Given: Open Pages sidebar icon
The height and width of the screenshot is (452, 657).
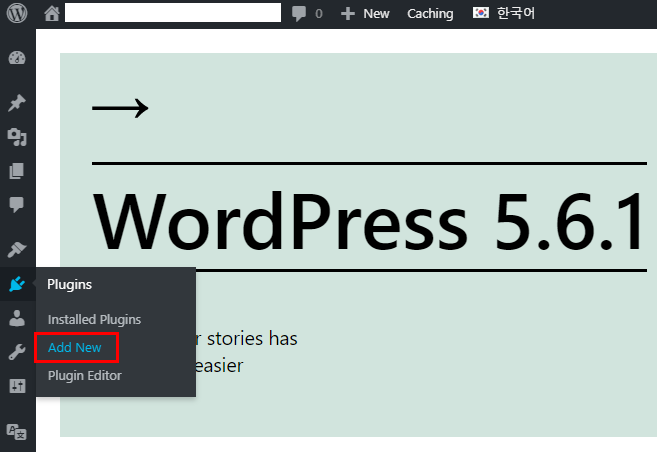Looking at the screenshot, I should click(17, 171).
